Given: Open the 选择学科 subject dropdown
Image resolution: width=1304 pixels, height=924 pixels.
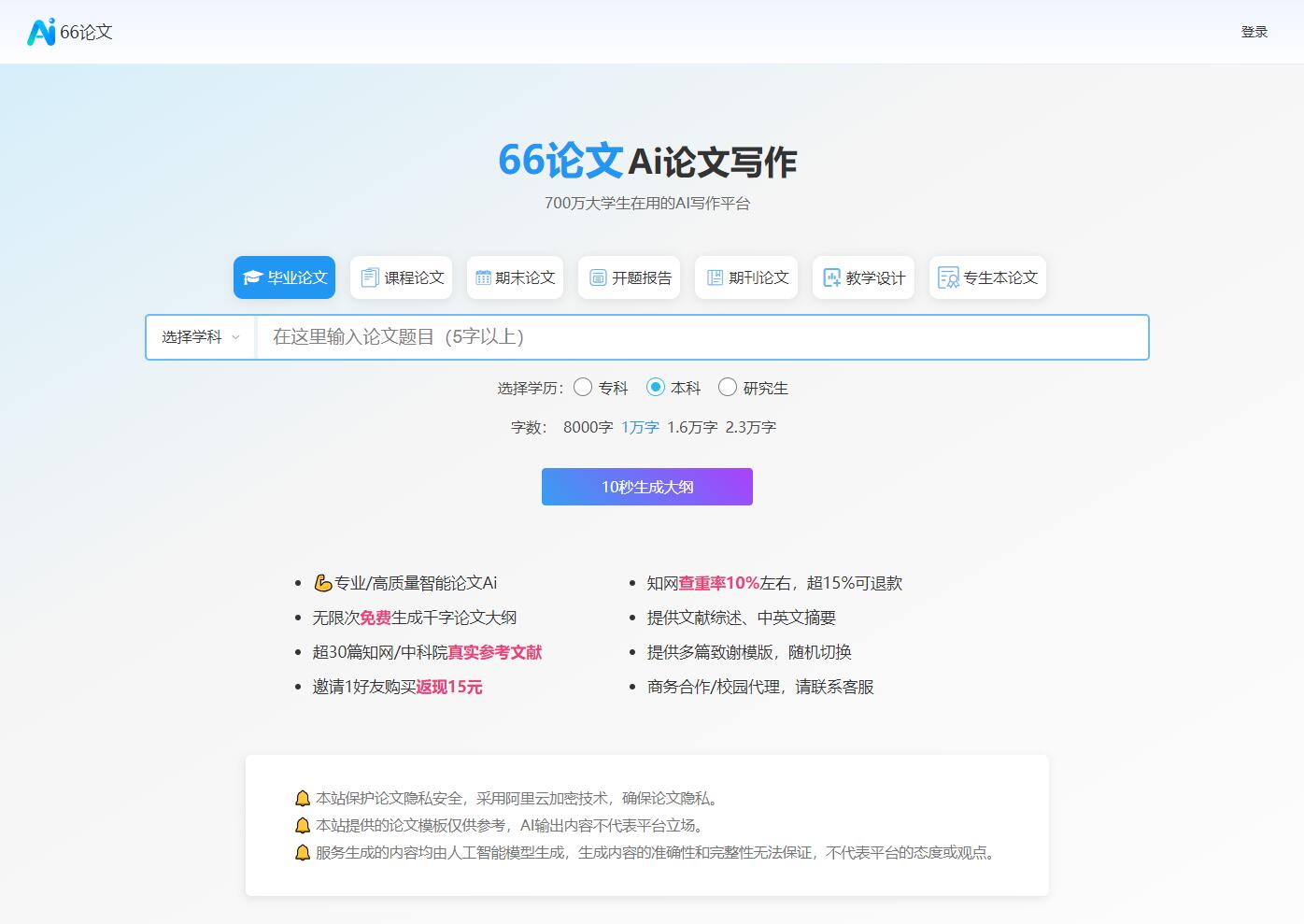Looking at the screenshot, I should tap(201, 337).
